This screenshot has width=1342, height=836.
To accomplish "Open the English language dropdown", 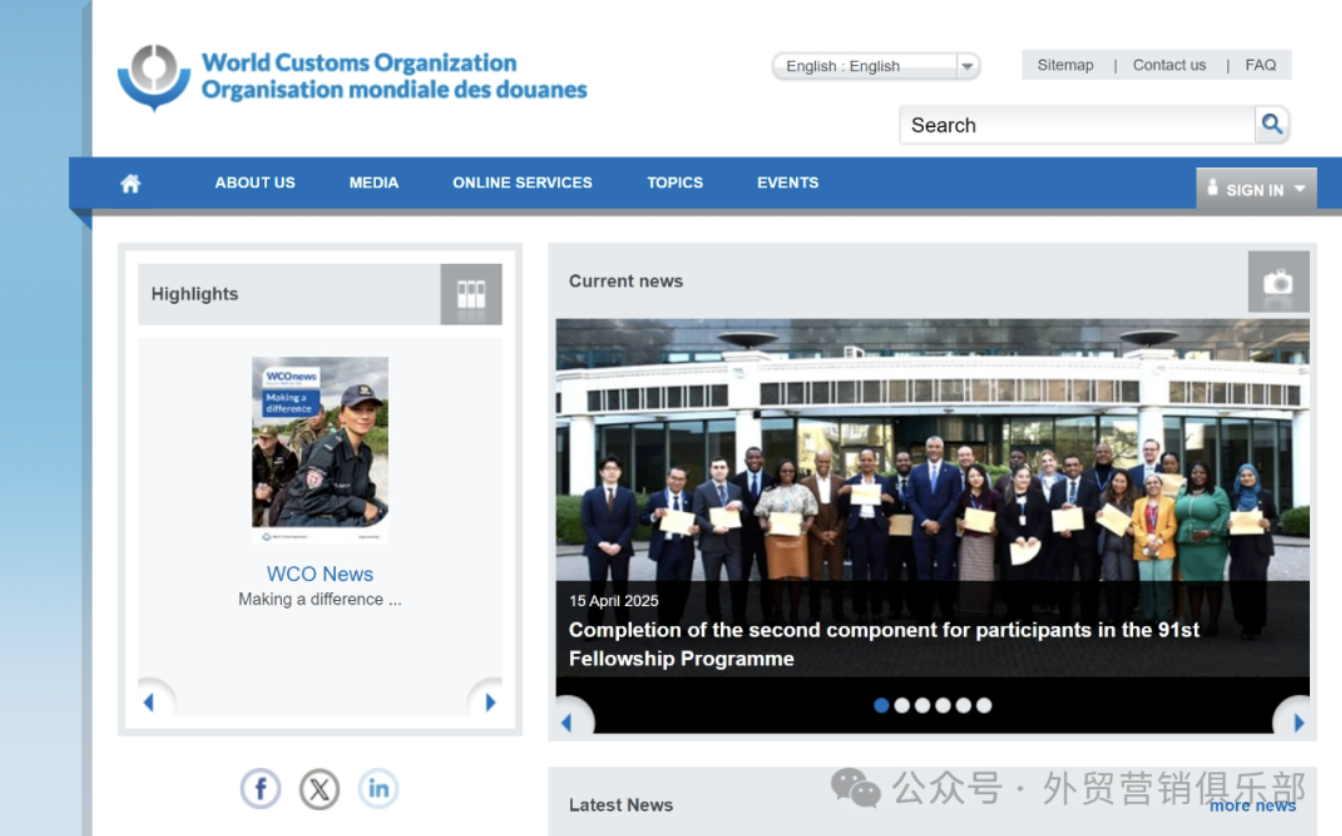I will click(x=876, y=66).
